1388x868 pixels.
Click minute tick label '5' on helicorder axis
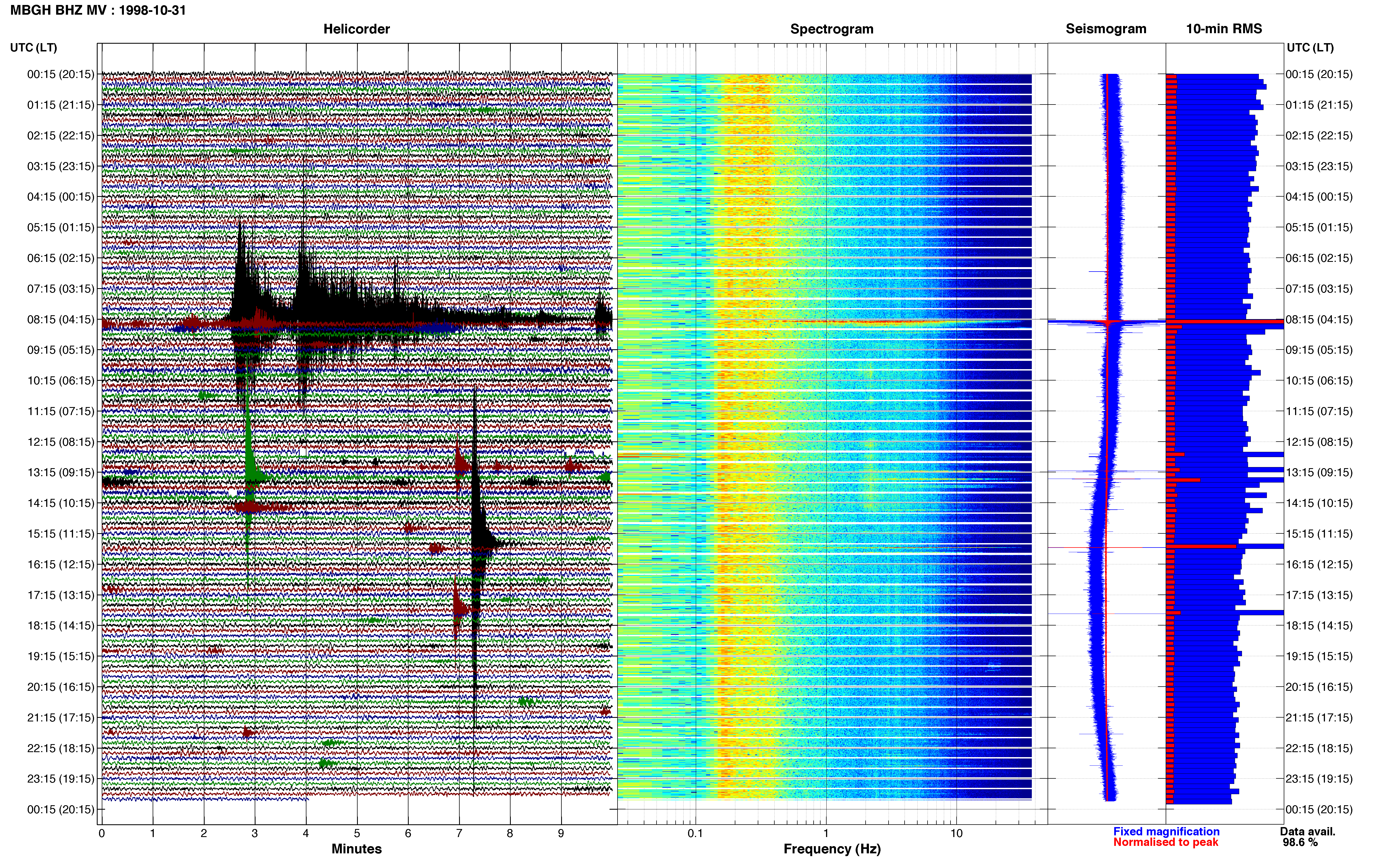click(x=357, y=833)
